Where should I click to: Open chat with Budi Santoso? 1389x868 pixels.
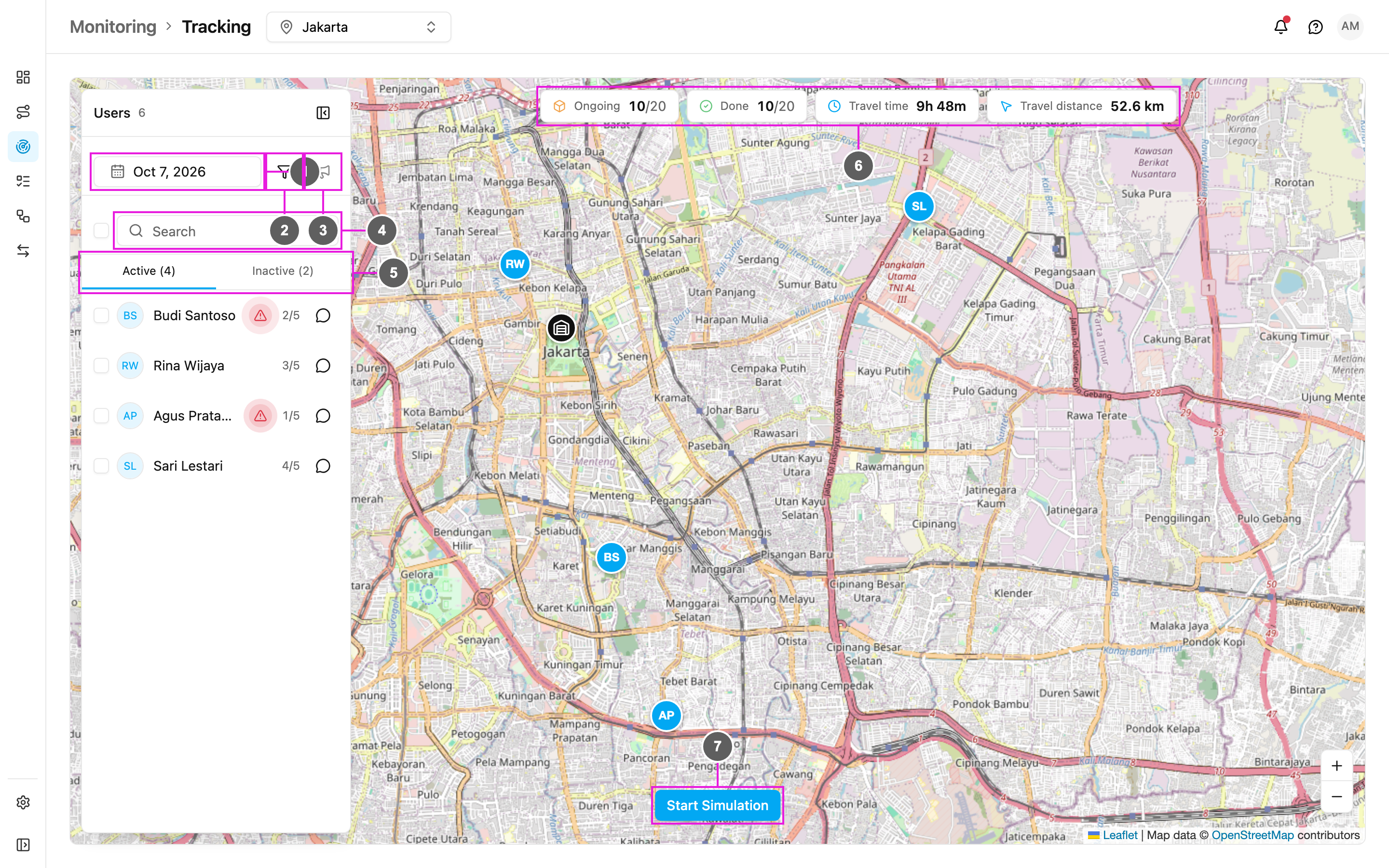tap(323, 315)
